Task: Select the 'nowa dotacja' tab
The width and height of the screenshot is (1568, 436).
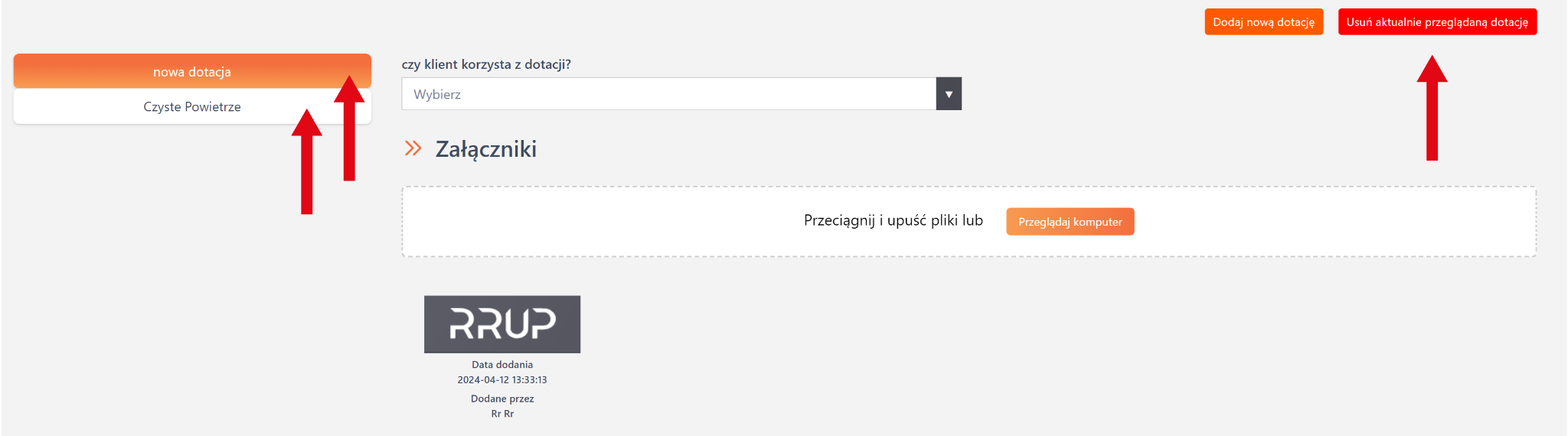Action: click(191, 72)
